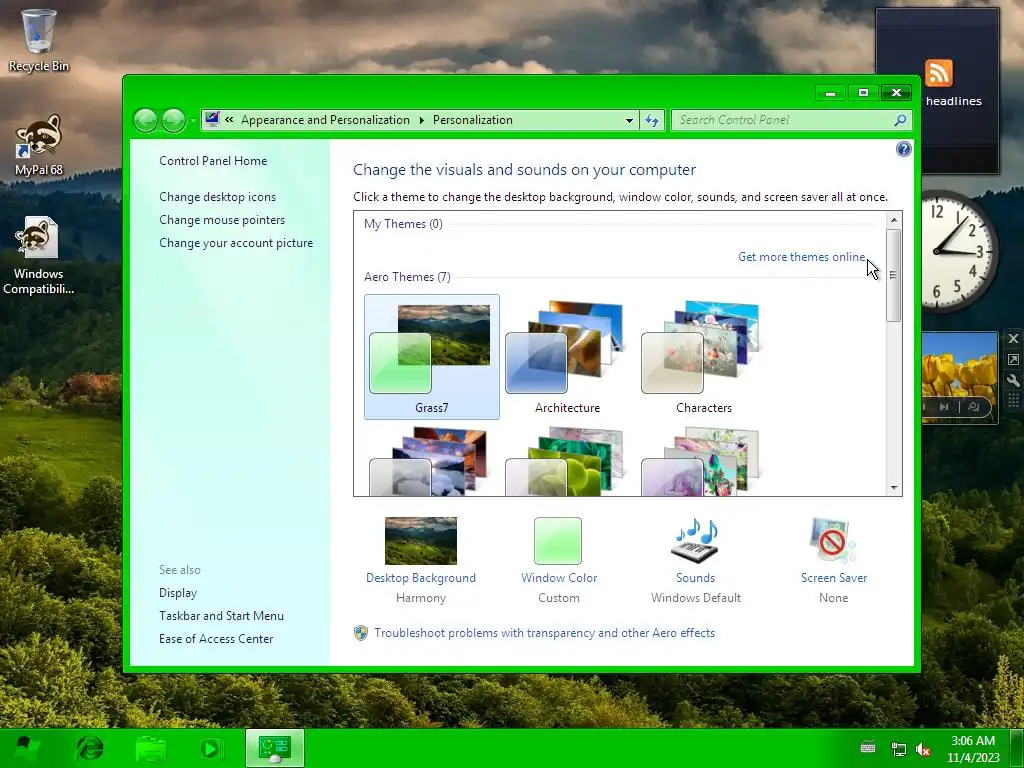The height and width of the screenshot is (768, 1024).
Task: Click the Sounds link text
Action: tap(695, 578)
